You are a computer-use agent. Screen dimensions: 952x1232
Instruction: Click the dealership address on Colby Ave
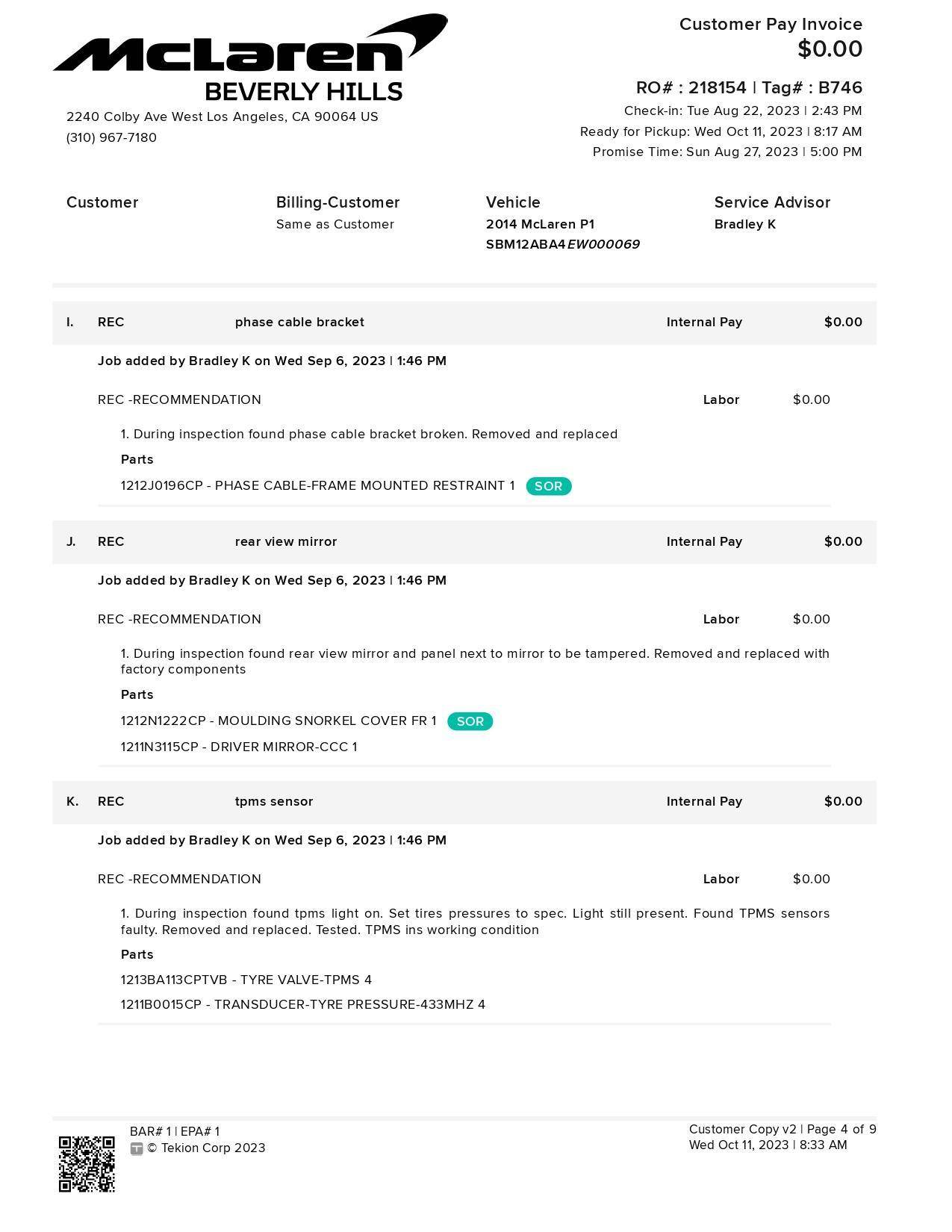222,116
